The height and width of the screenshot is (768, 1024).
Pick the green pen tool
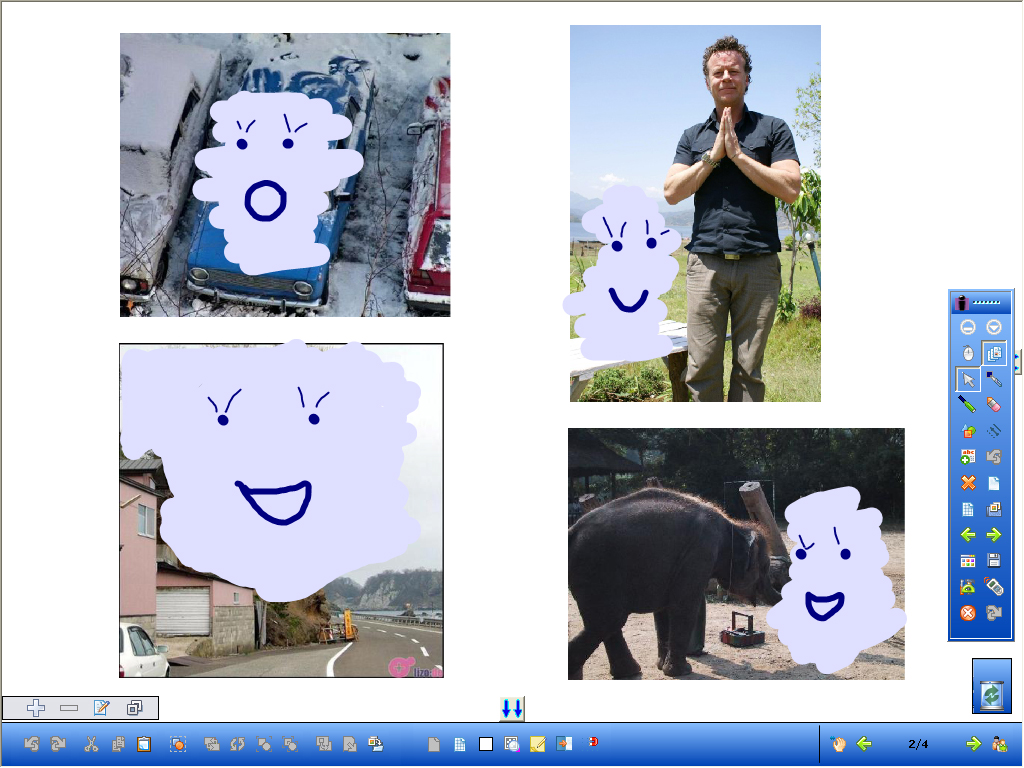pos(968,404)
